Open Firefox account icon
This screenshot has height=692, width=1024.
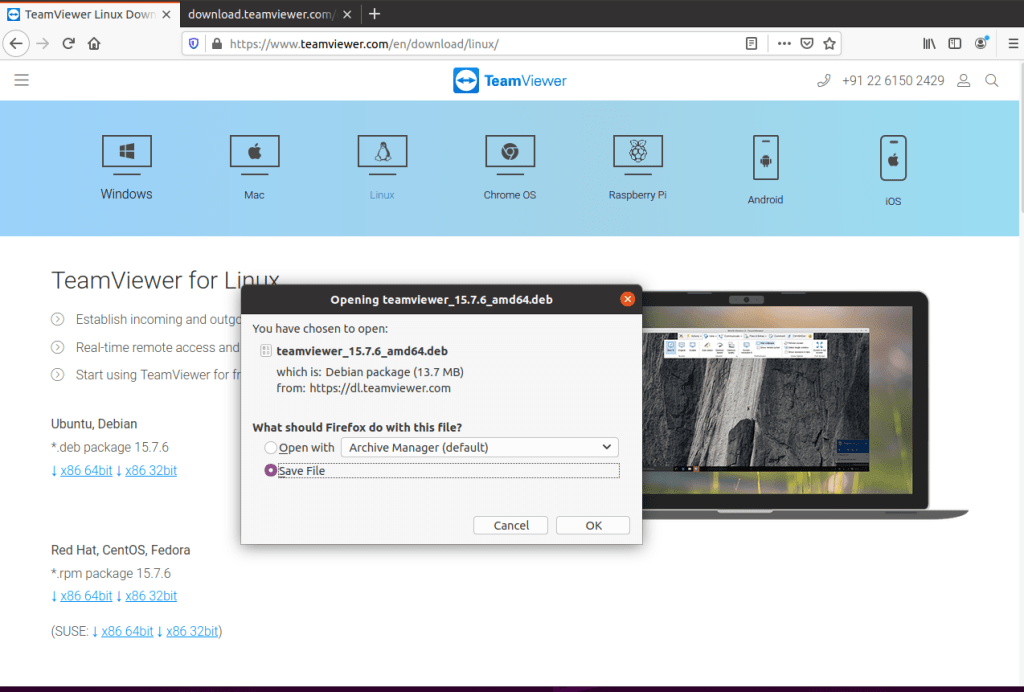981,44
